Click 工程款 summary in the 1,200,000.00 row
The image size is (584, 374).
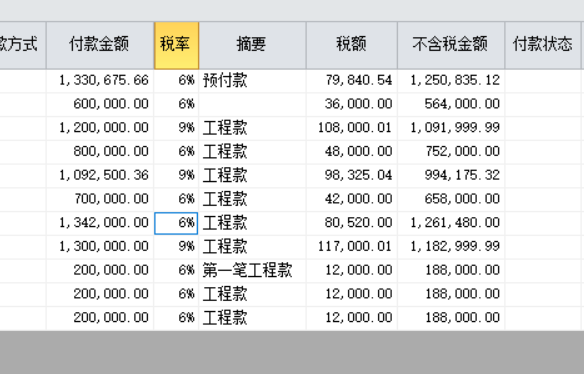point(253,128)
